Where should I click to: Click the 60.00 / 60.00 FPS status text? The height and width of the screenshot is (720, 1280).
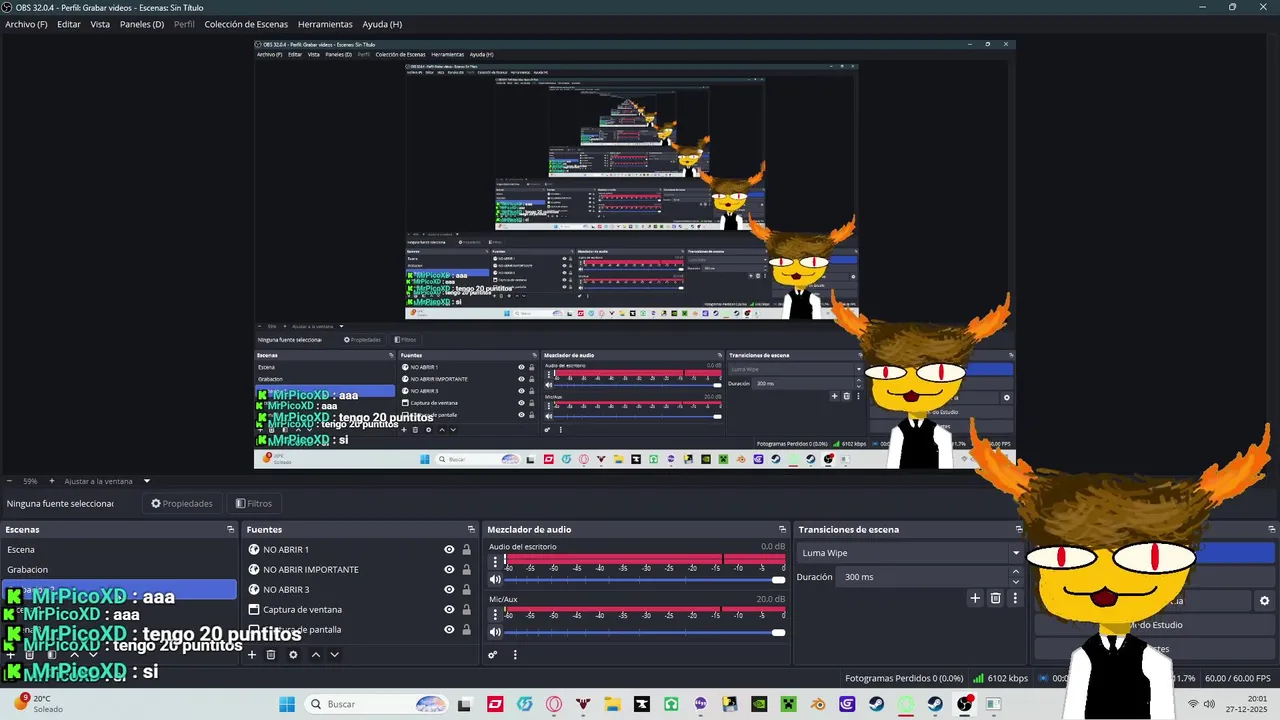click(x=1238, y=678)
